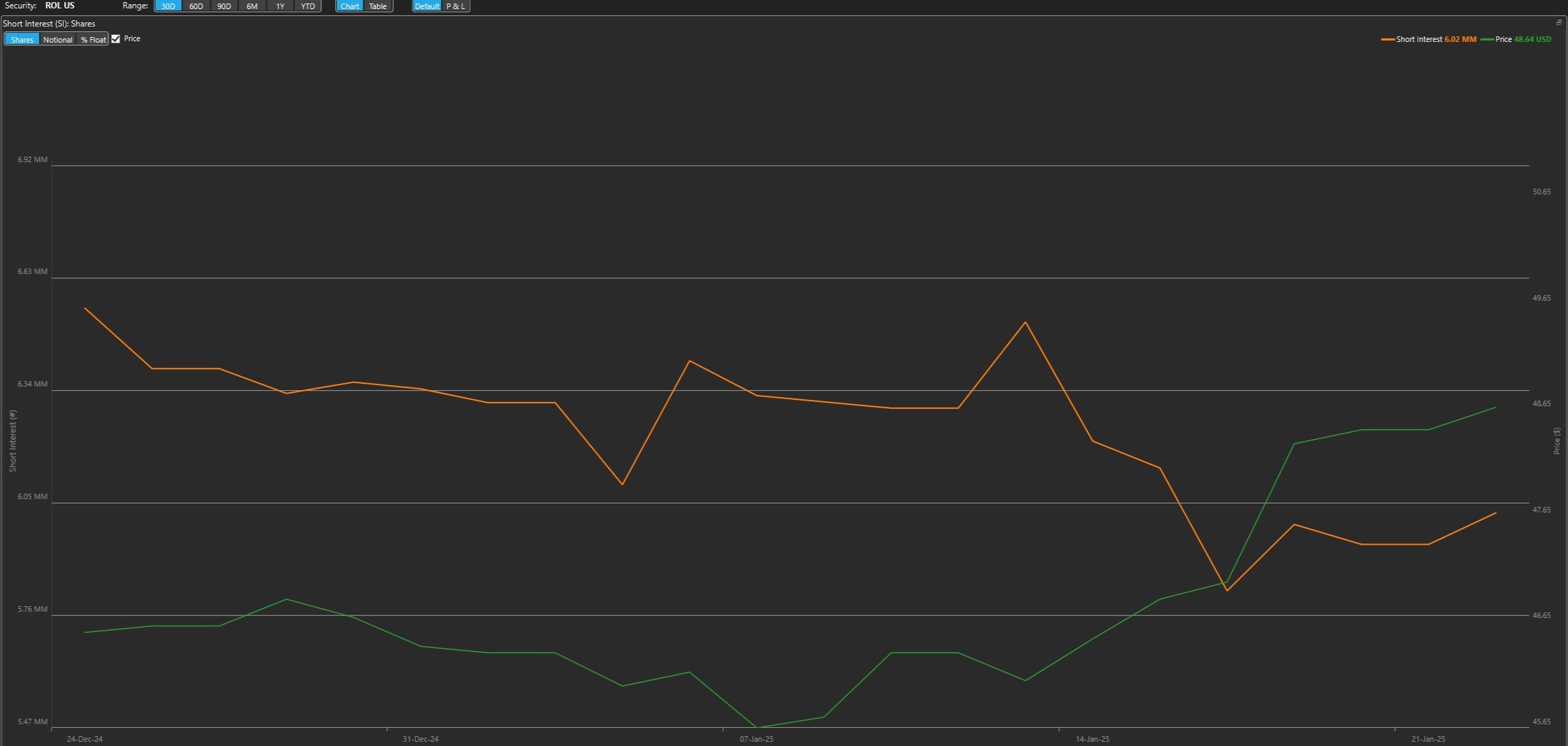Uncheck the Price overlay checkbox

click(116, 39)
